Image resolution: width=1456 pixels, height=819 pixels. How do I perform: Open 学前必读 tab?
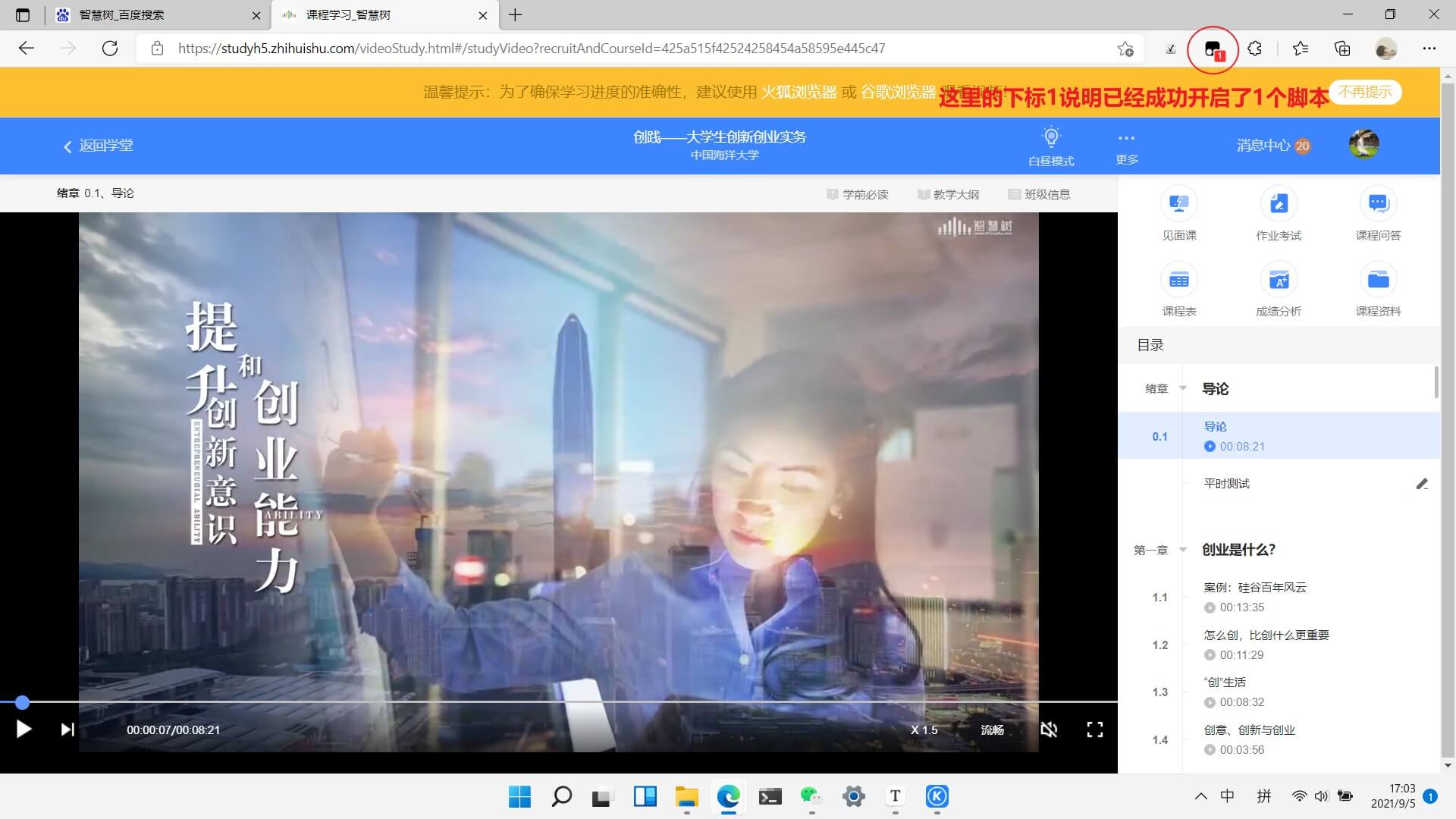click(x=857, y=194)
